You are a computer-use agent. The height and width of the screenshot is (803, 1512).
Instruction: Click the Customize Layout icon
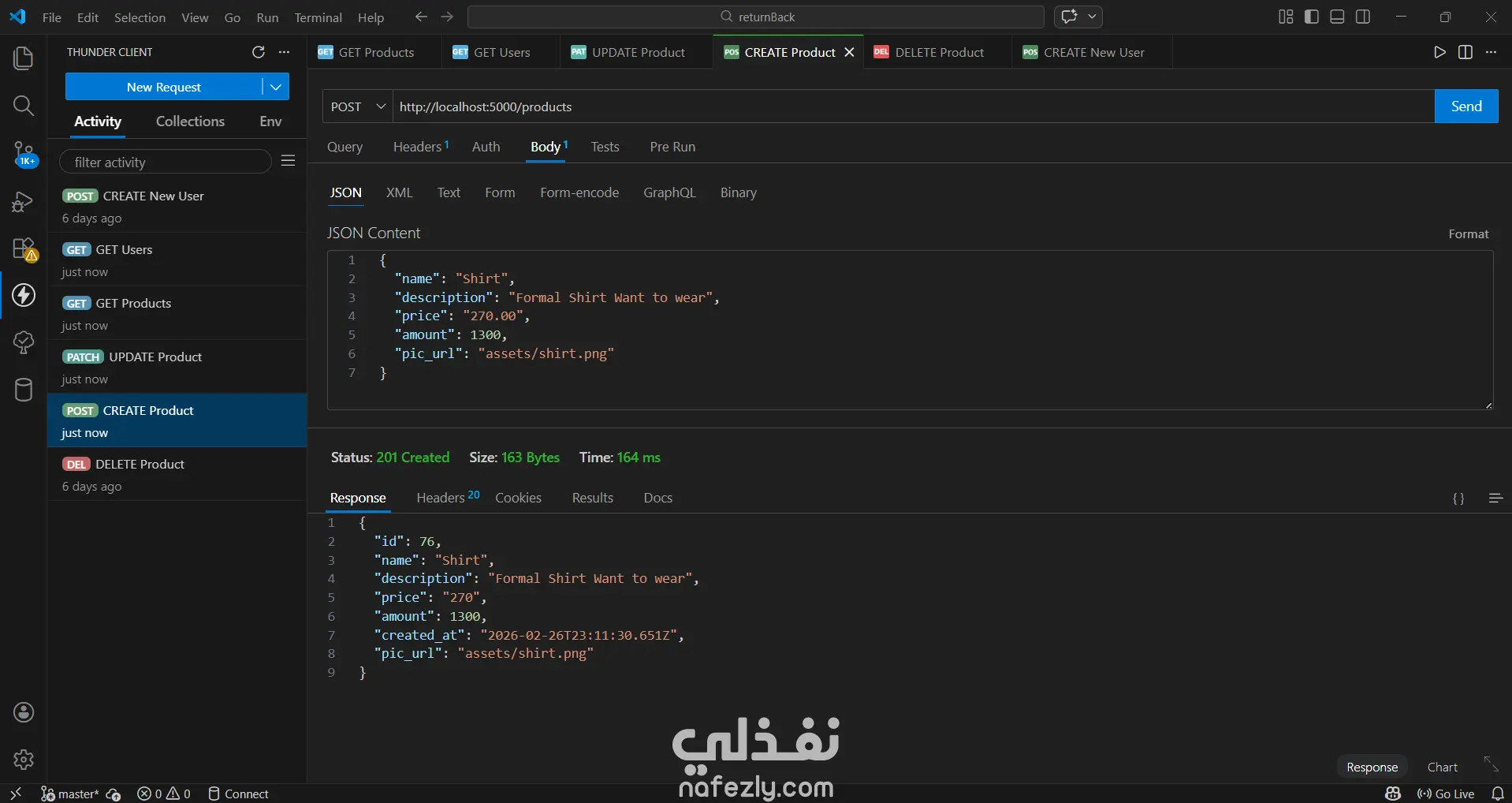click(1286, 17)
